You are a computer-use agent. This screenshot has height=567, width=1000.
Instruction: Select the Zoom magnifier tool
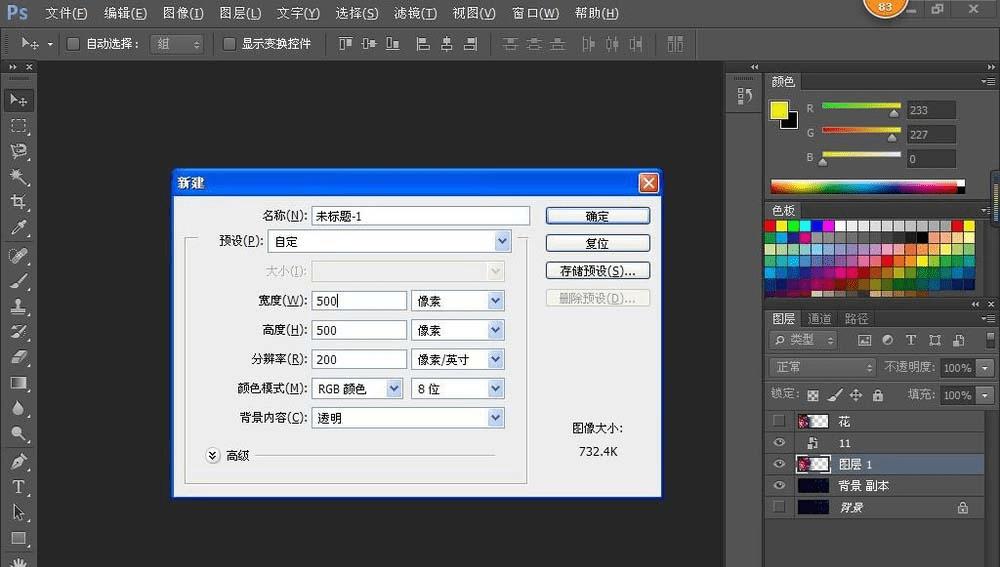click(x=18, y=434)
